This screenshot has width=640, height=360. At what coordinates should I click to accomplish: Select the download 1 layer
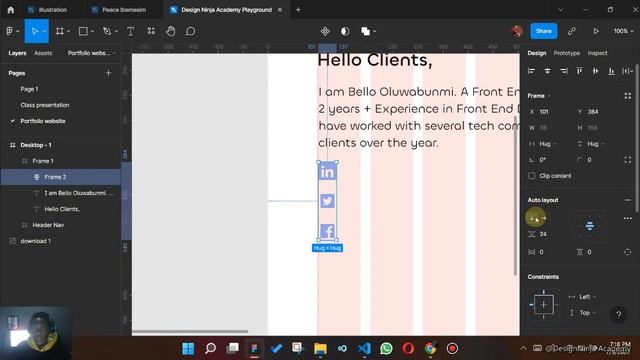point(36,241)
